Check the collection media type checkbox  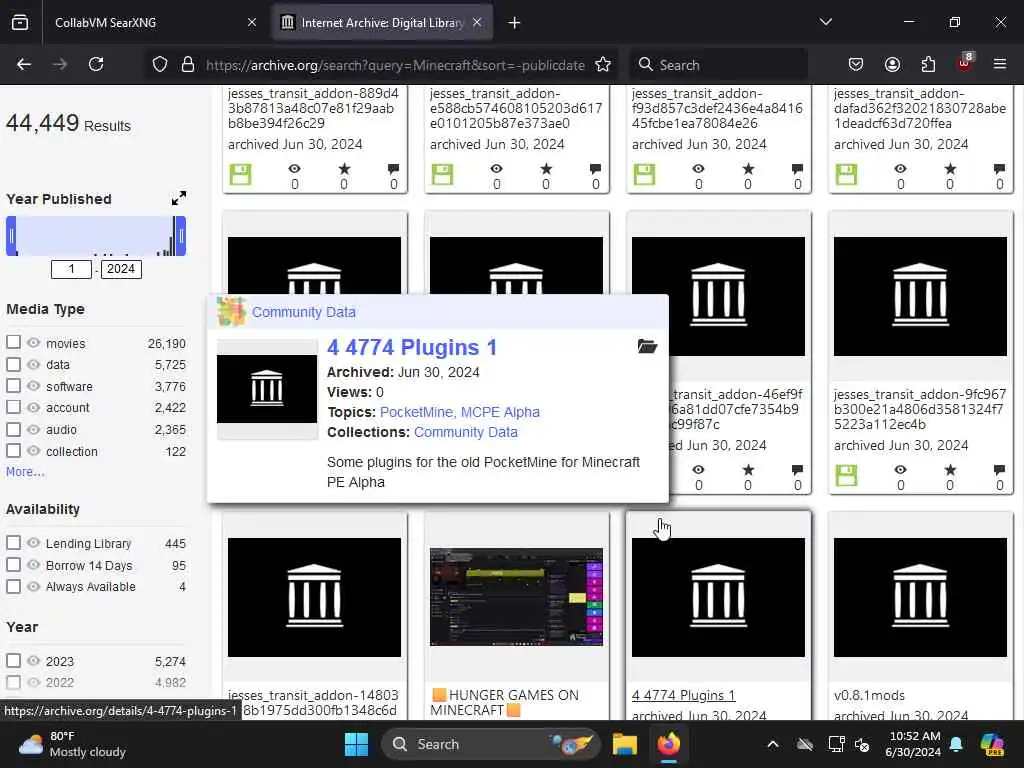click(x=13, y=451)
